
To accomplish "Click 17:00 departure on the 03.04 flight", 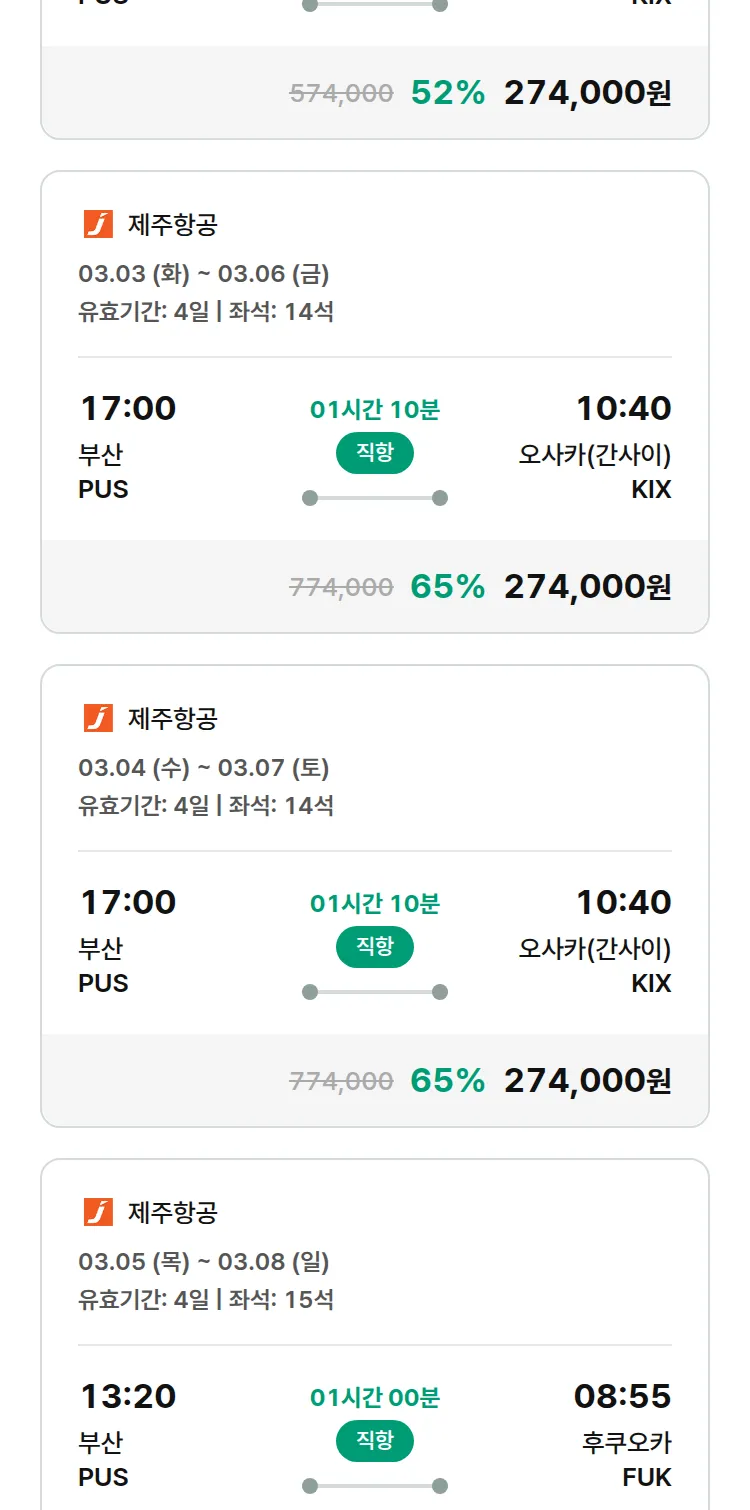I will [127, 902].
